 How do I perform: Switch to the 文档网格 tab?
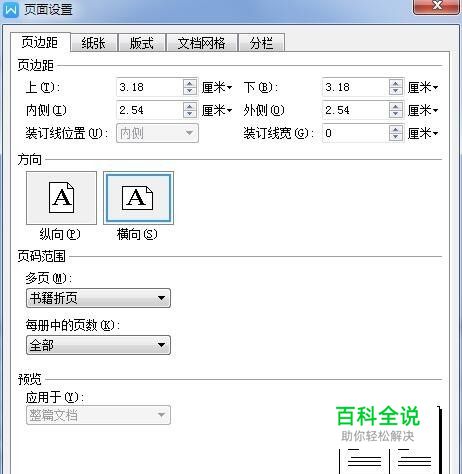[x=202, y=43]
